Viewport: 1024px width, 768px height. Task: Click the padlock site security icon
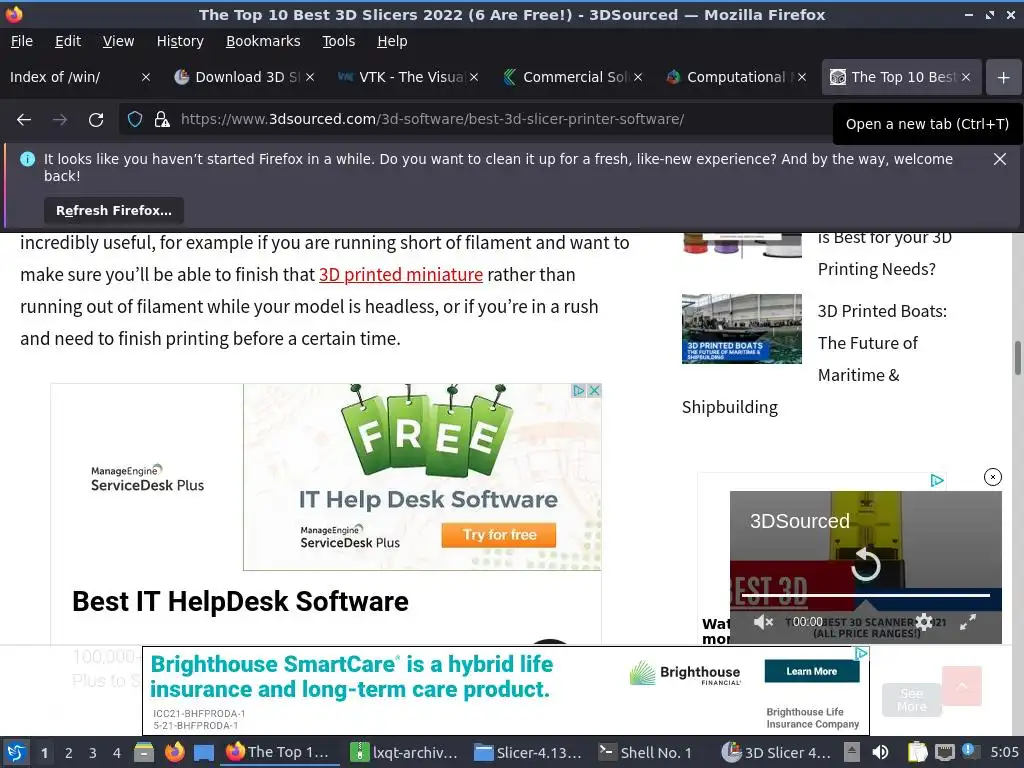162,120
